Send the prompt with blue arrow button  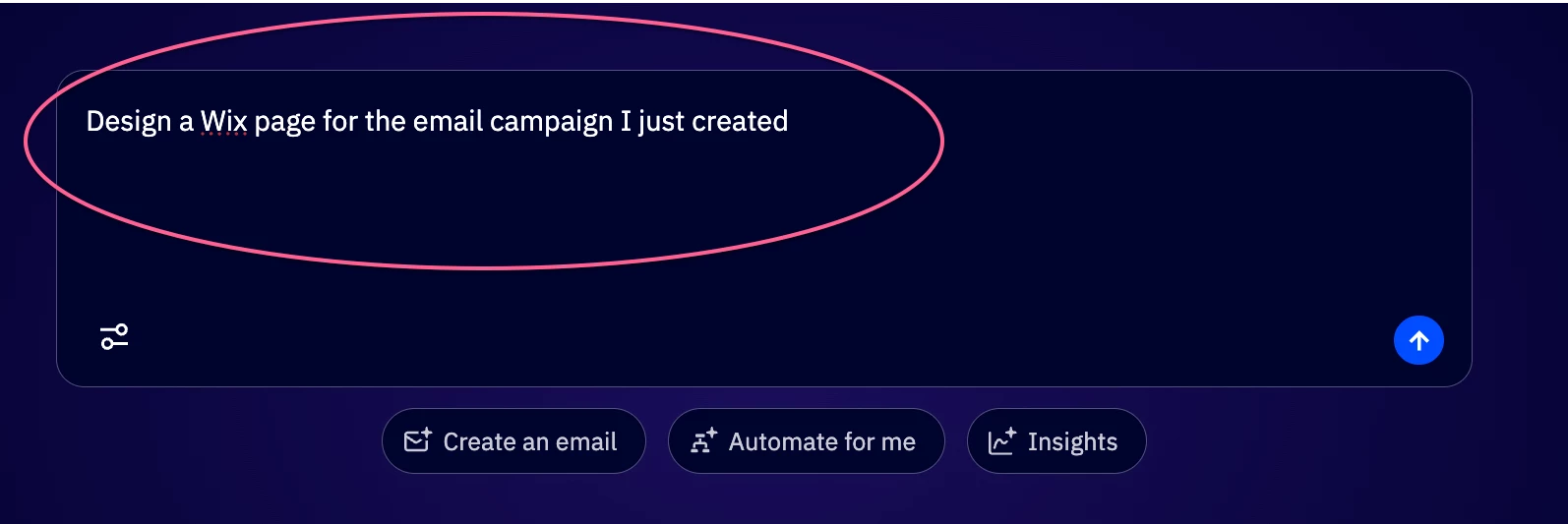(1417, 340)
